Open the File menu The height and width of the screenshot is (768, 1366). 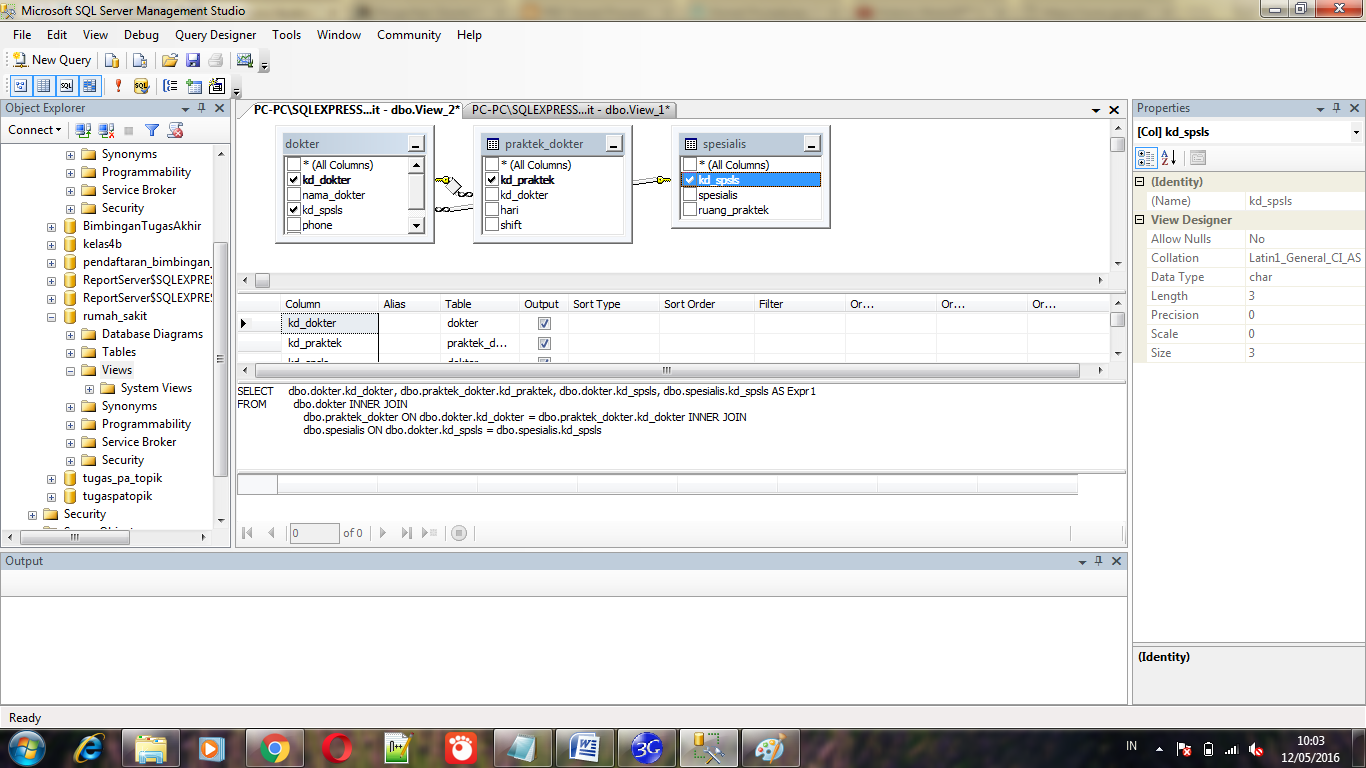coord(22,35)
